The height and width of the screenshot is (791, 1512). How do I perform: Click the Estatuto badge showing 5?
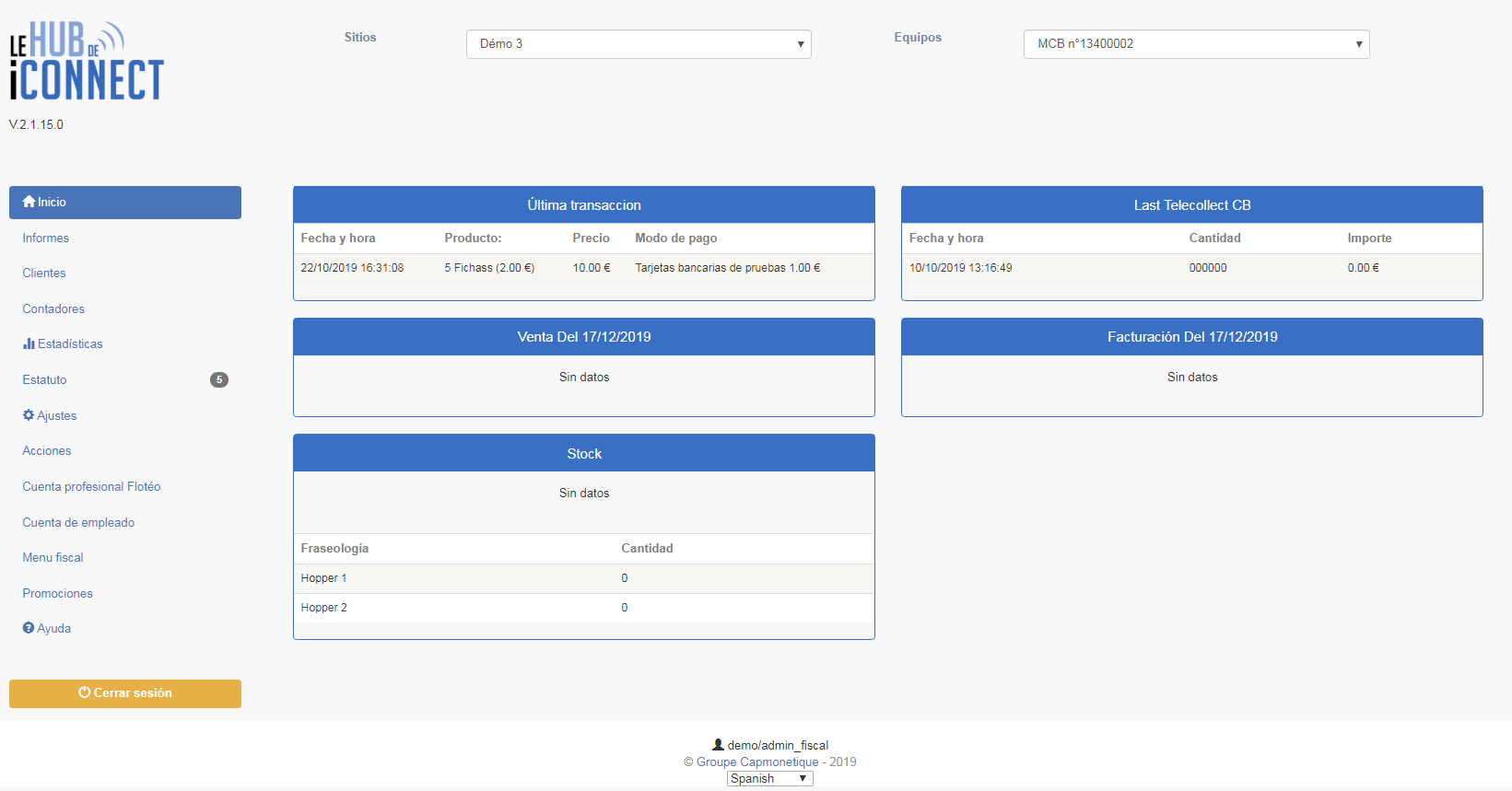pos(219,379)
